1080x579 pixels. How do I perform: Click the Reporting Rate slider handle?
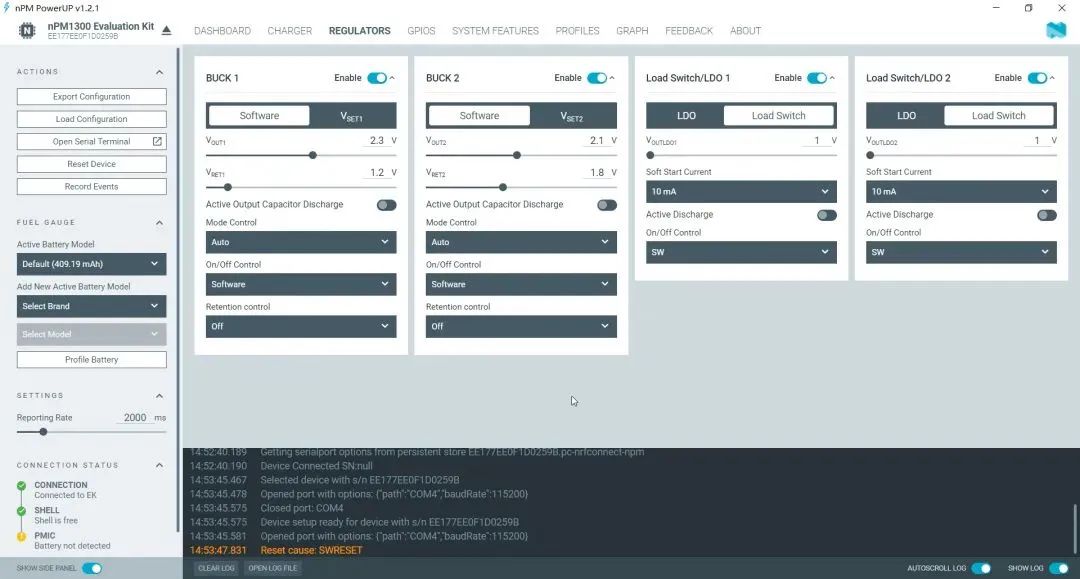point(43,432)
